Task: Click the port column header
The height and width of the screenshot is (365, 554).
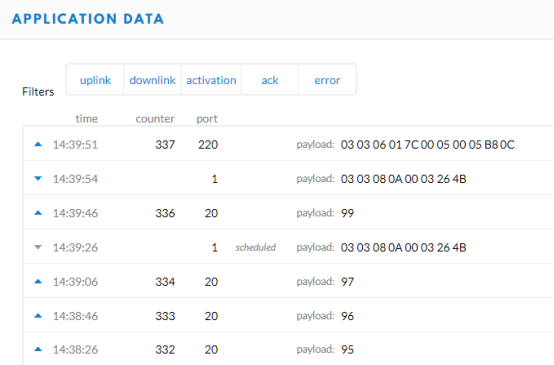Action: pos(207,119)
